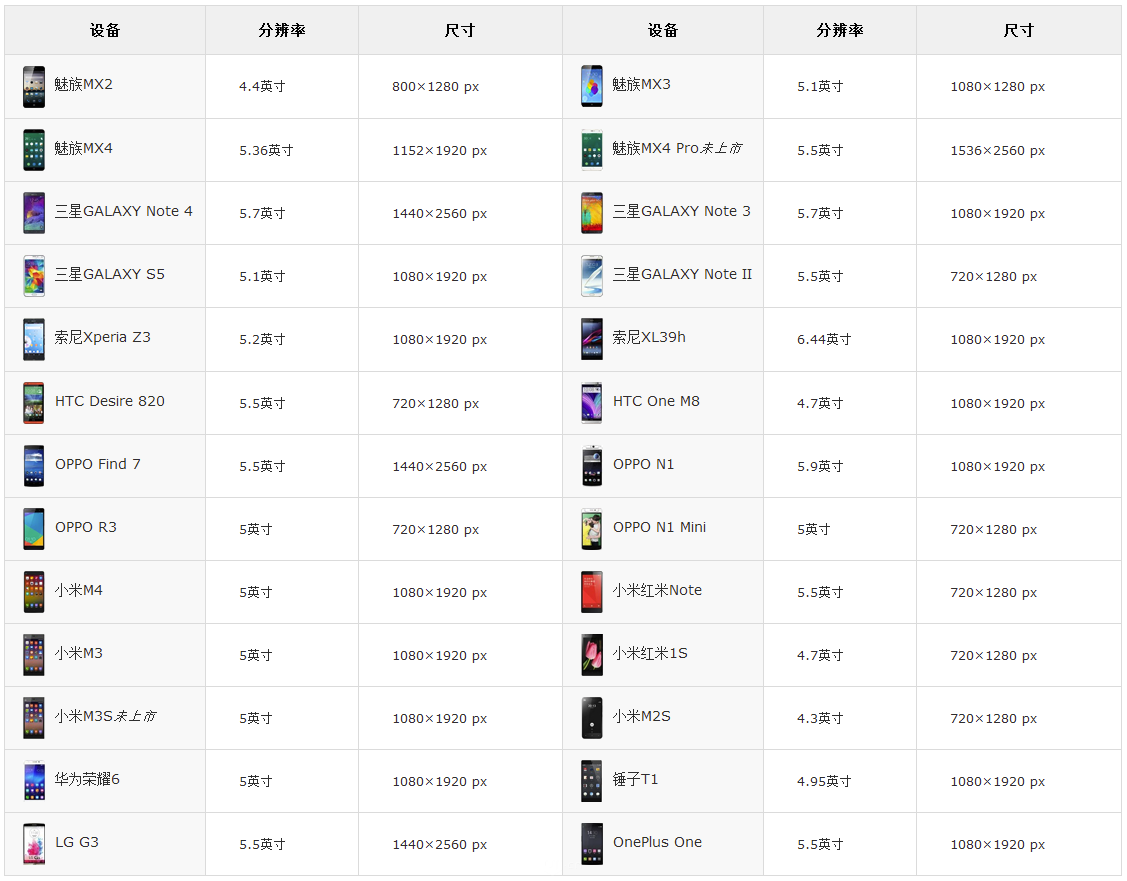Click the left 尺寸 column header
This screenshot has height=881, width=1127.
pyautogui.click(x=460, y=30)
